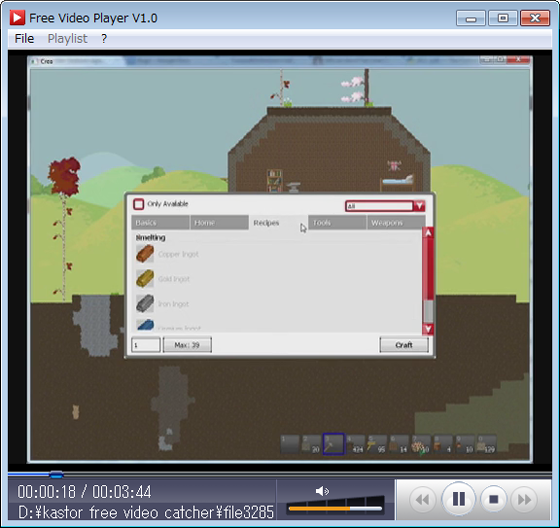Minimize the Free Video Player window
The image size is (560, 528).
[x=471, y=18]
